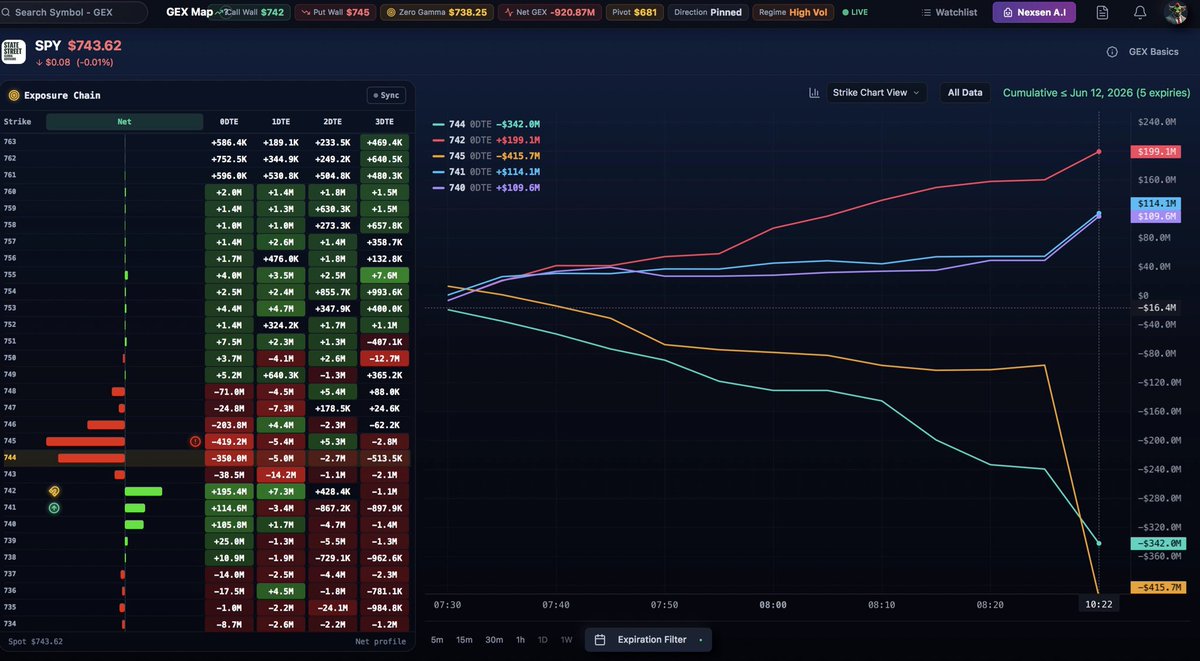1200x661 pixels.
Task: Click the +195.4M cell for strike 742
Action: click(229, 491)
